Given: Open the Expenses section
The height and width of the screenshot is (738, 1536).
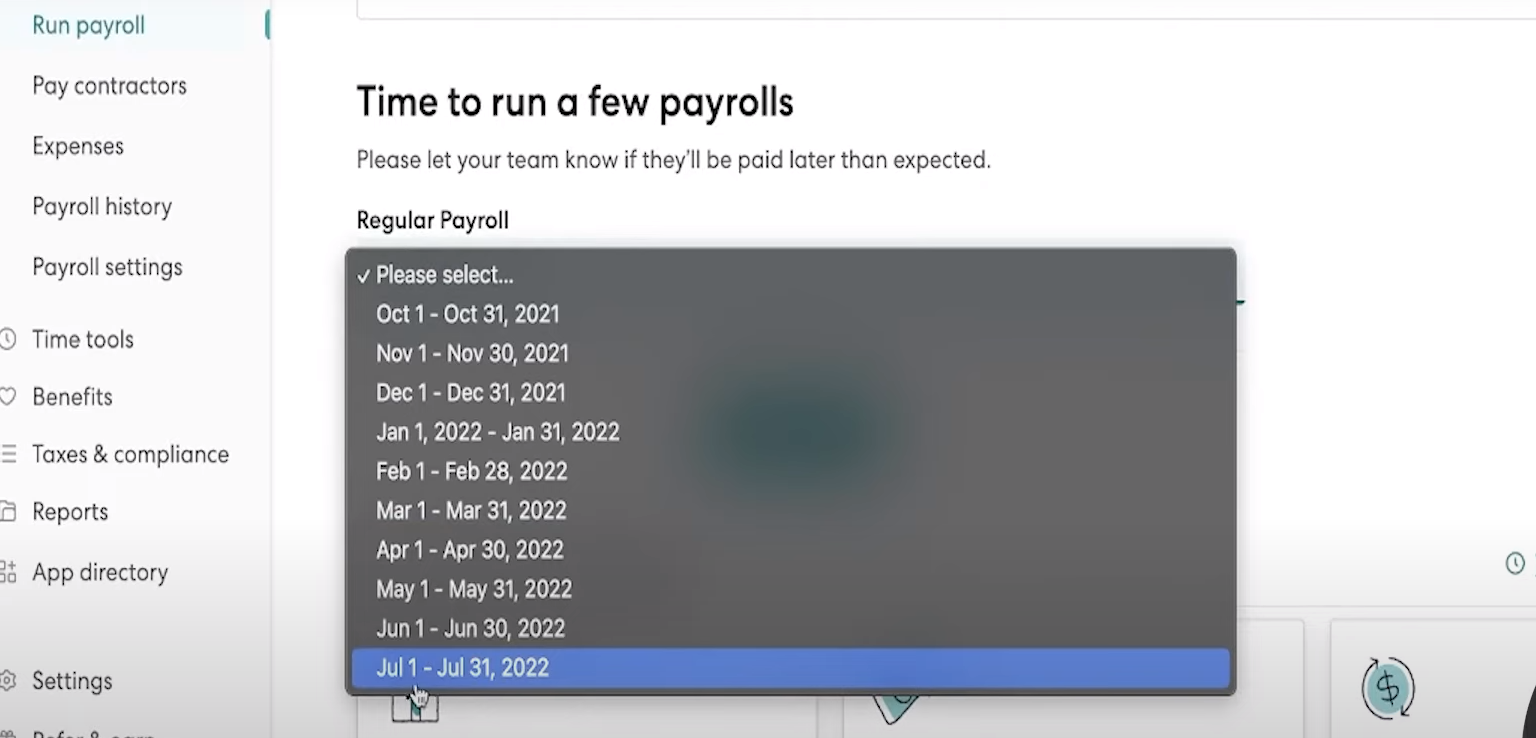Looking at the screenshot, I should pyautogui.click(x=78, y=146).
